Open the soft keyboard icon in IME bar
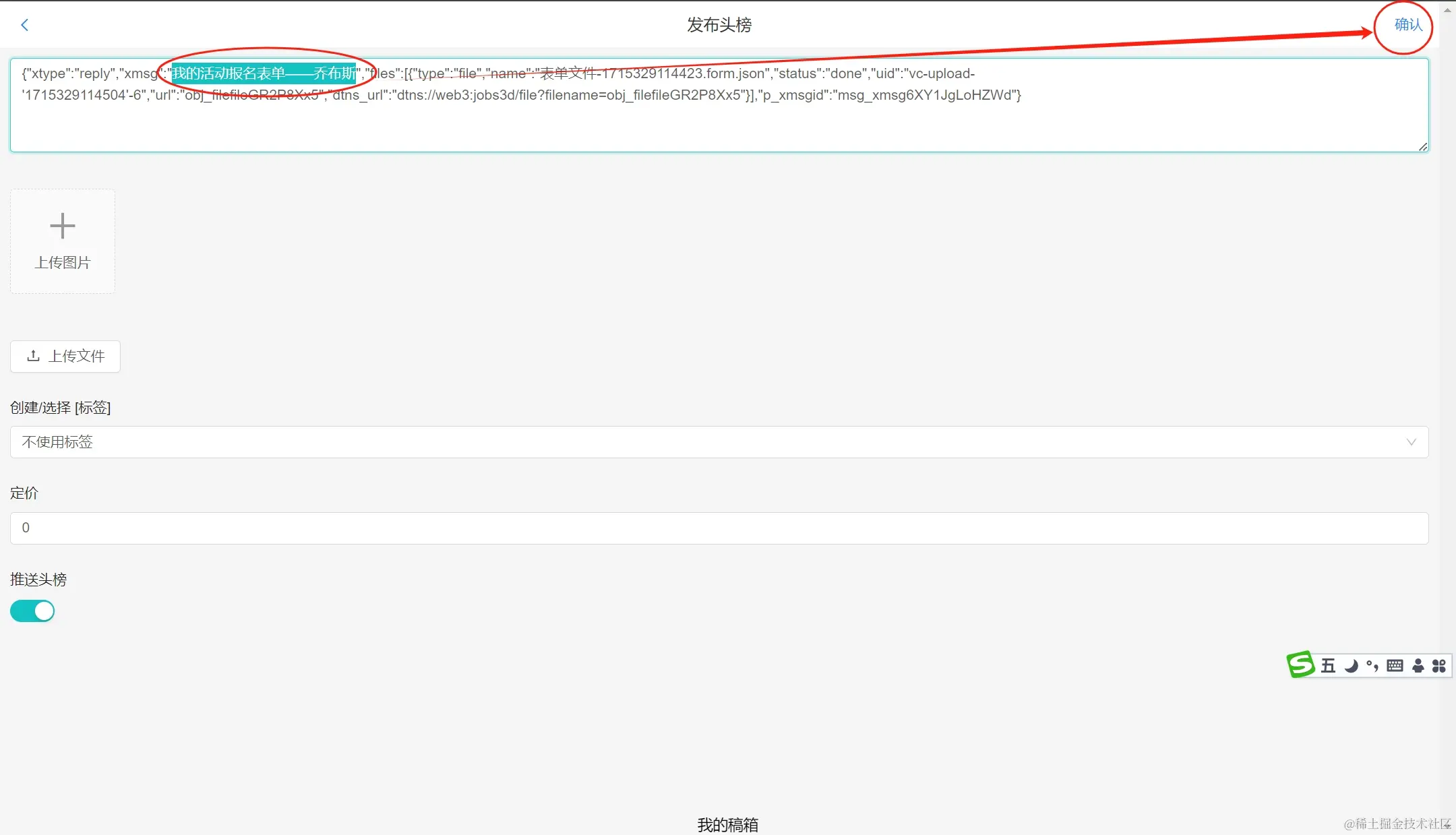This screenshot has width=1456, height=835. pos(1395,666)
